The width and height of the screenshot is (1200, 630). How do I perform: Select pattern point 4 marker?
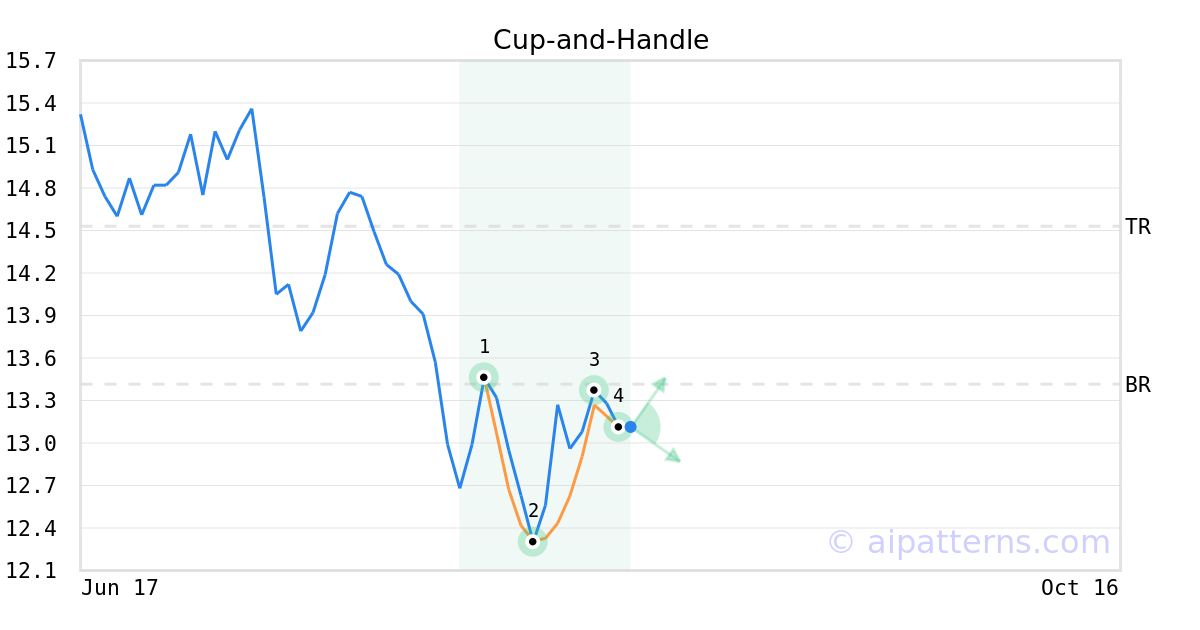618,426
